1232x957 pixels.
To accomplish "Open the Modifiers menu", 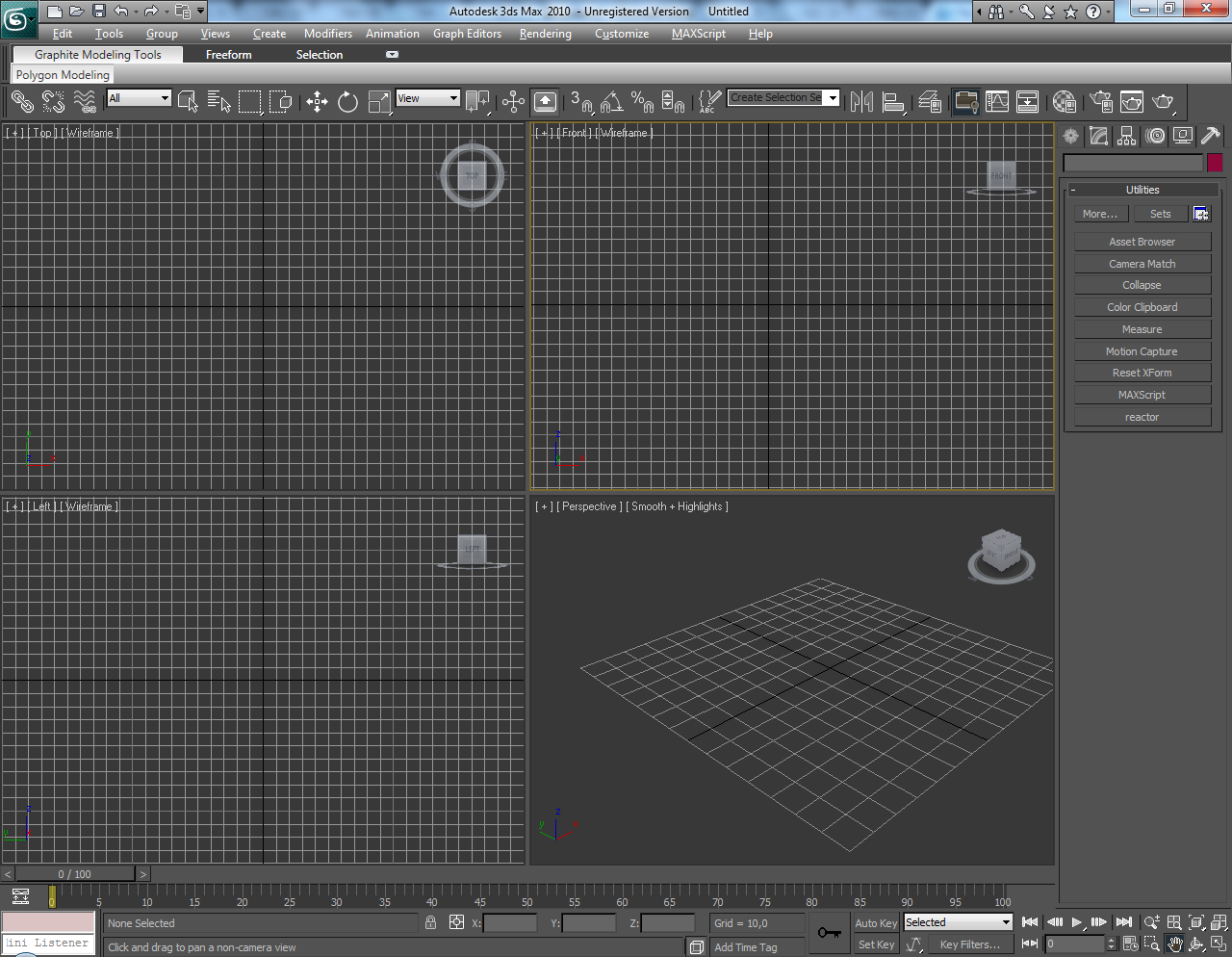I will click(328, 34).
